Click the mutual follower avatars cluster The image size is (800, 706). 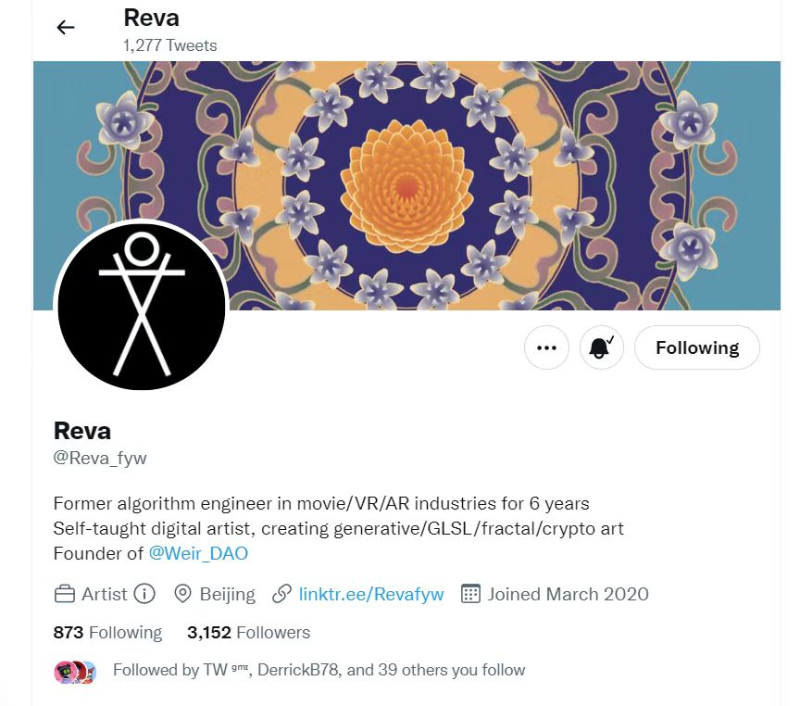pyautogui.click(x=76, y=672)
